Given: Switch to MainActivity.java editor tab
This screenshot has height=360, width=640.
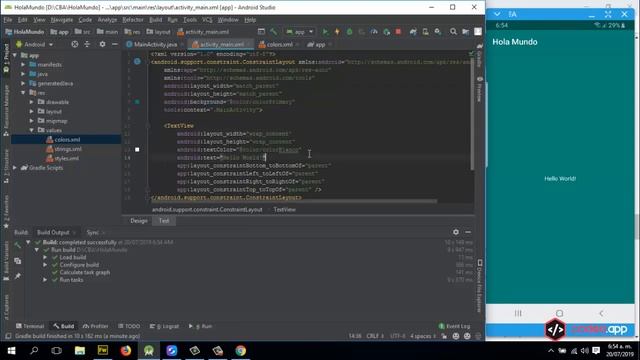Looking at the screenshot, I should [155, 44].
